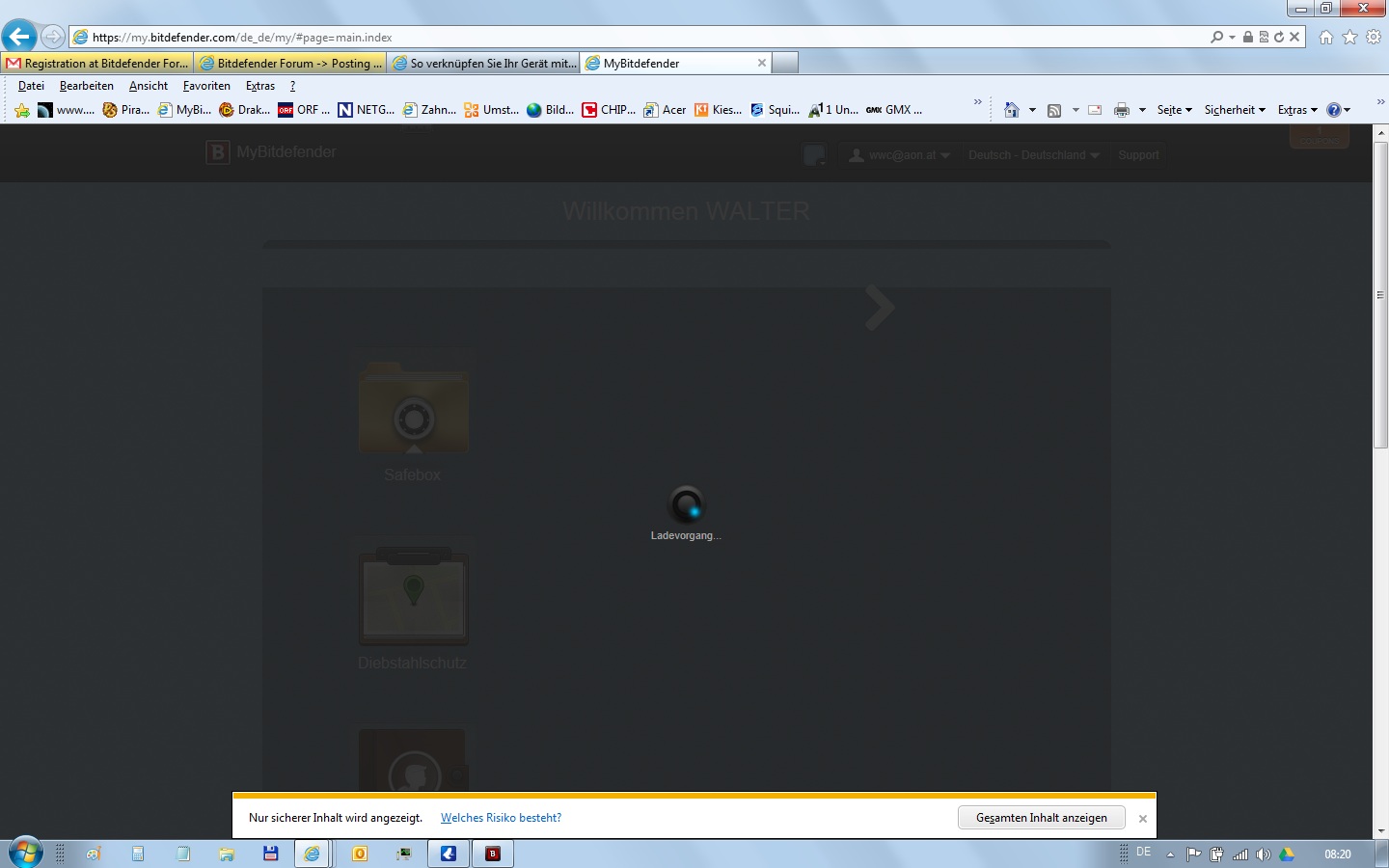
Task: Open the Seite dropdown menu
Action: (x=1175, y=110)
